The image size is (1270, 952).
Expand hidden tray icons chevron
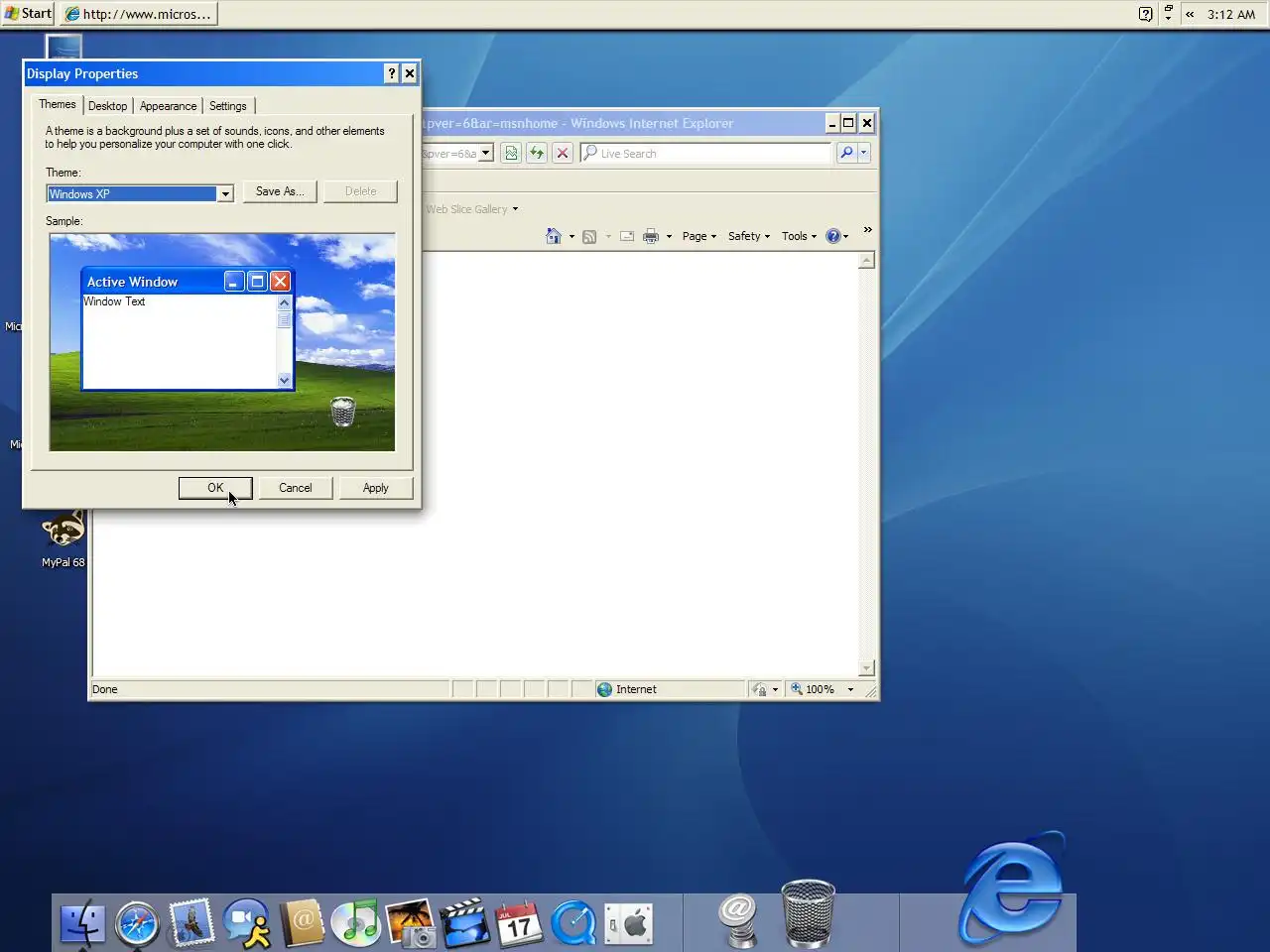(x=1190, y=14)
